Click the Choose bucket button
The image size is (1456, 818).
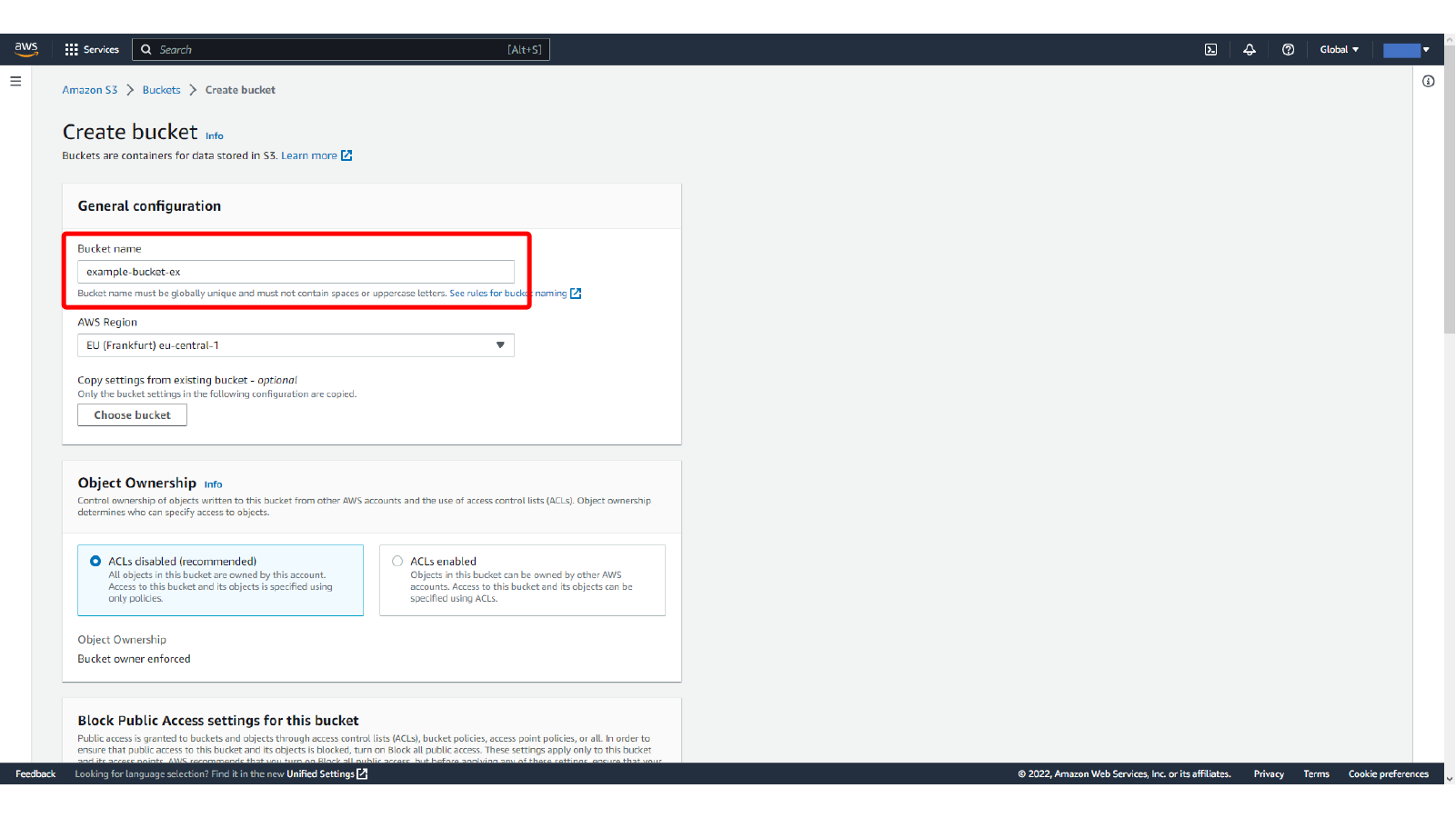(132, 414)
